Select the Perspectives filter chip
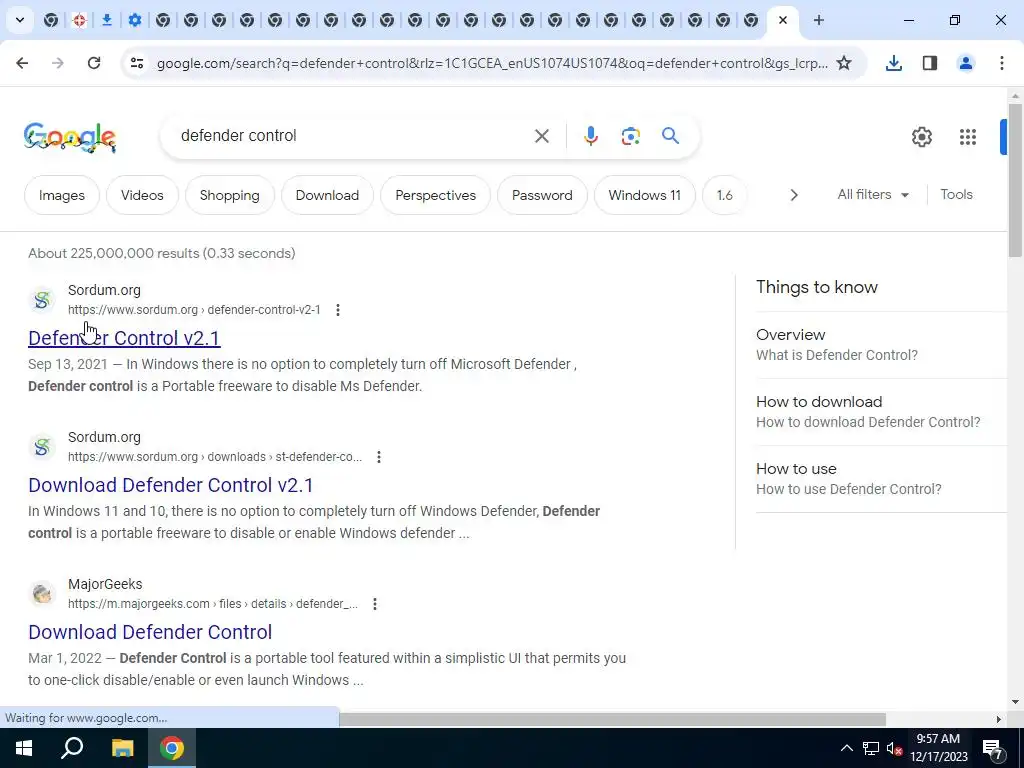1024x768 pixels. pyautogui.click(x=436, y=195)
